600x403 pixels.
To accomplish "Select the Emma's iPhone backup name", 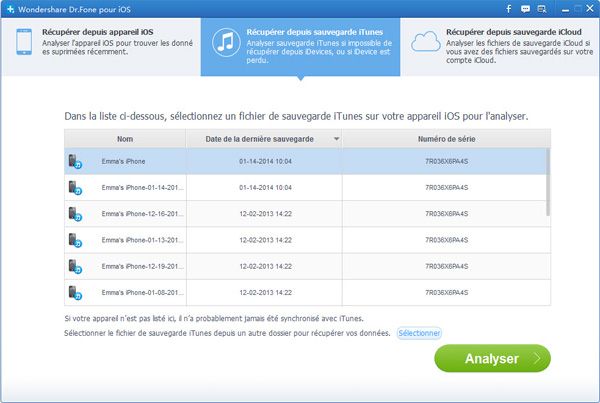I will point(123,162).
